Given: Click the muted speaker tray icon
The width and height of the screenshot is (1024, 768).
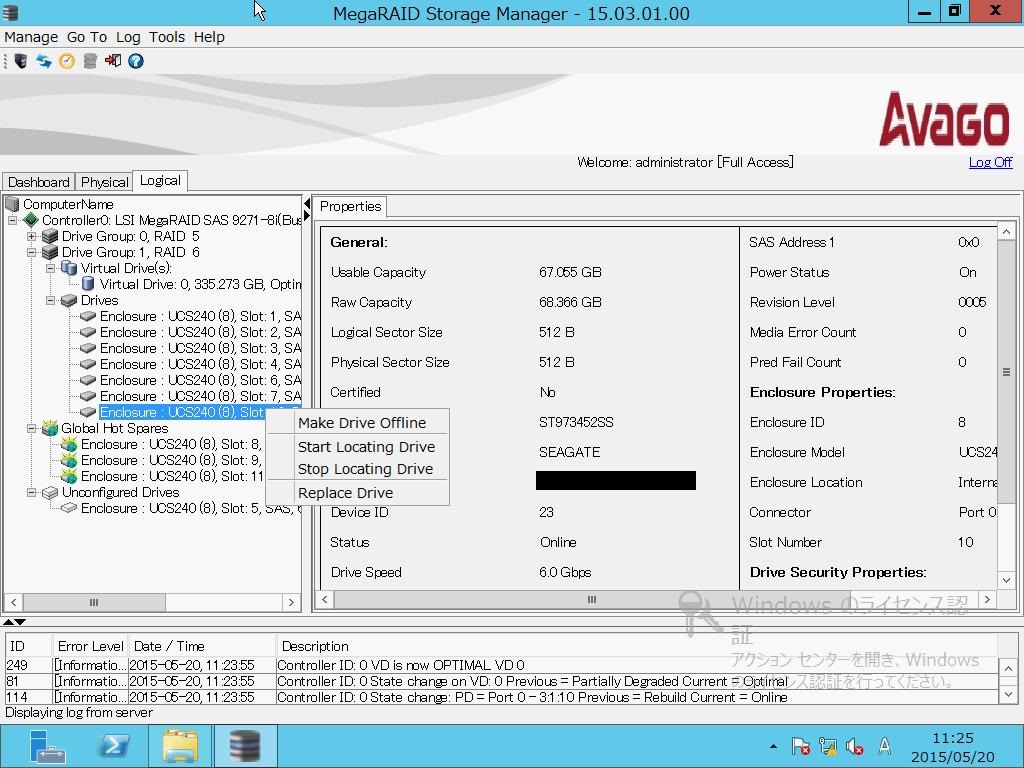Looking at the screenshot, I should (854, 746).
